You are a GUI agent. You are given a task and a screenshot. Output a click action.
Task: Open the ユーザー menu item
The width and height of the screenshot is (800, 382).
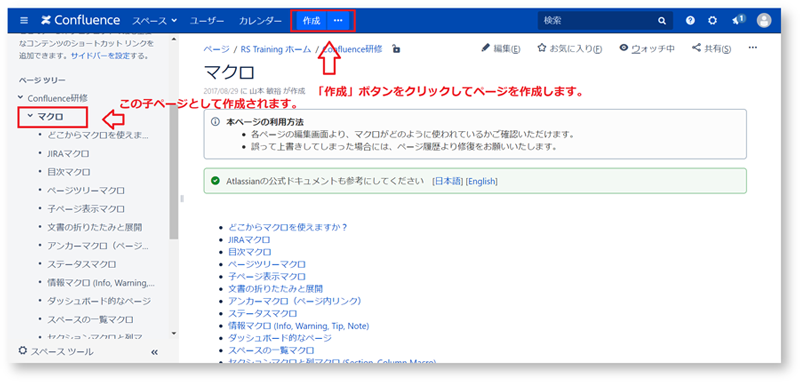(x=207, y=21)
